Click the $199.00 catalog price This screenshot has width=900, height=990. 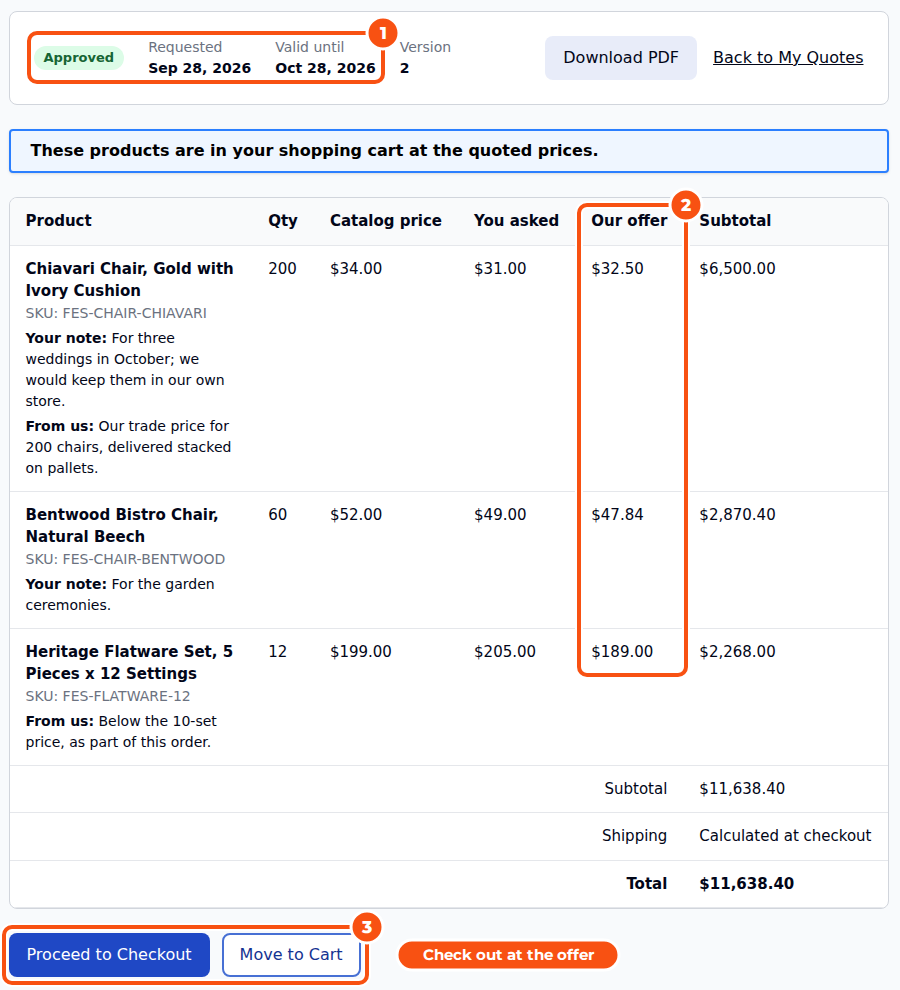[361, 652]
